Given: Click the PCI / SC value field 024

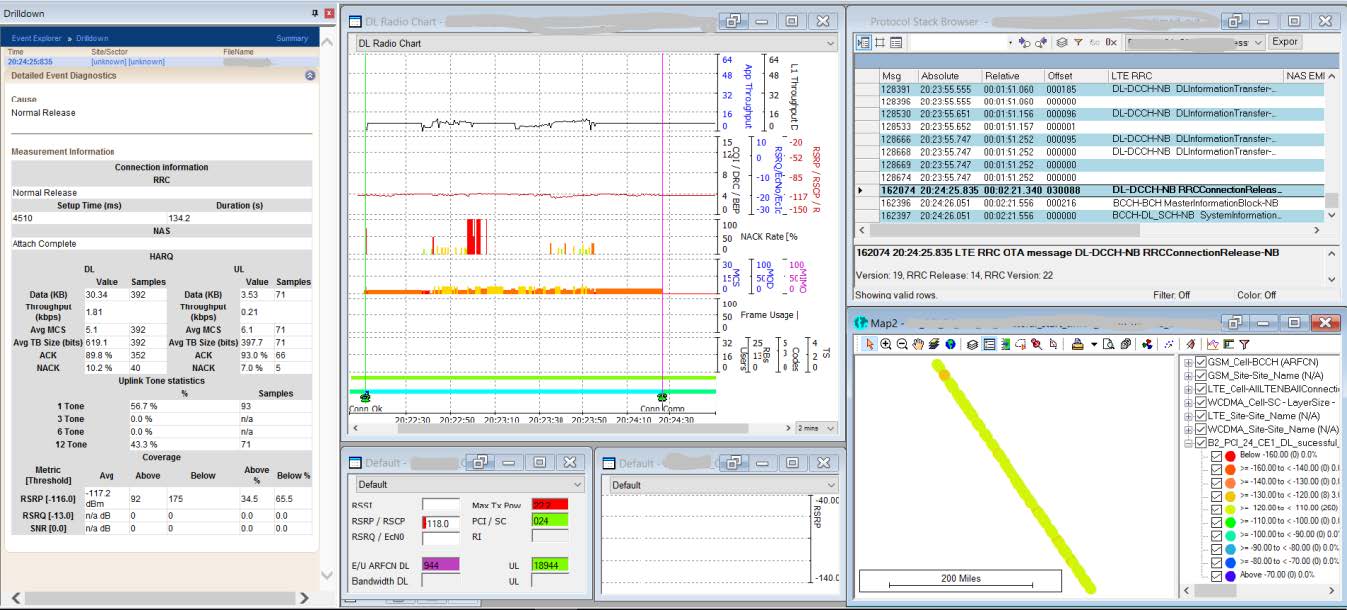Looking at the screenshot, I should click(x=549, y=521).
